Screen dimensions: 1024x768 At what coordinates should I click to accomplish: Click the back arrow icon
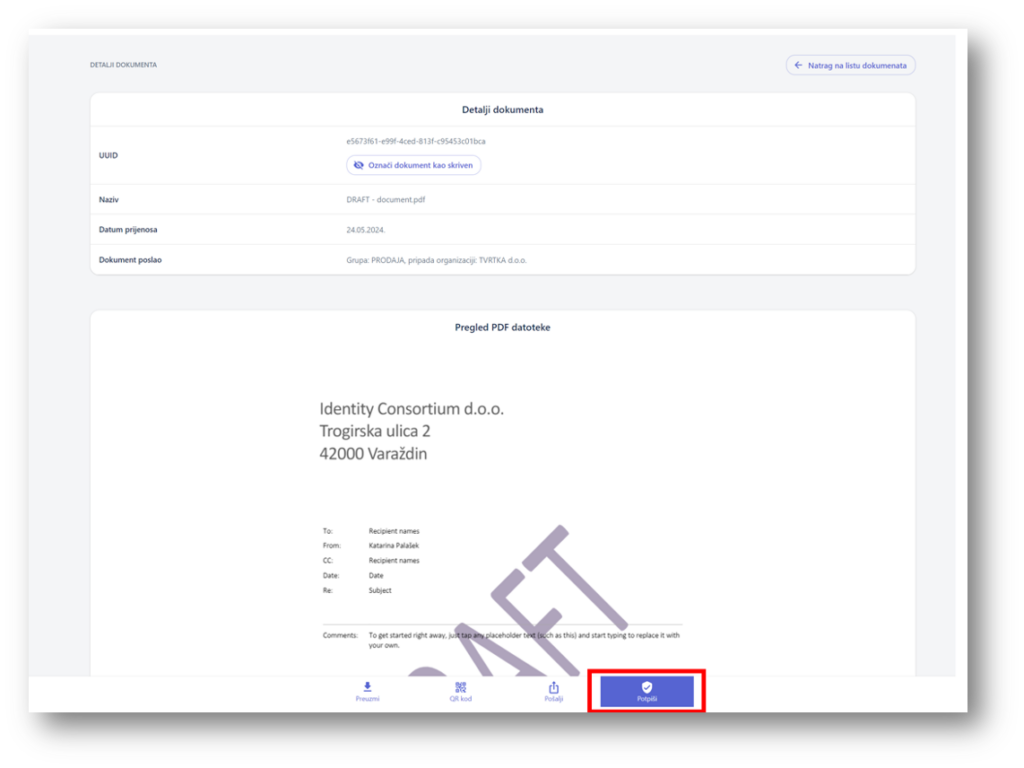tap(798, 65)
